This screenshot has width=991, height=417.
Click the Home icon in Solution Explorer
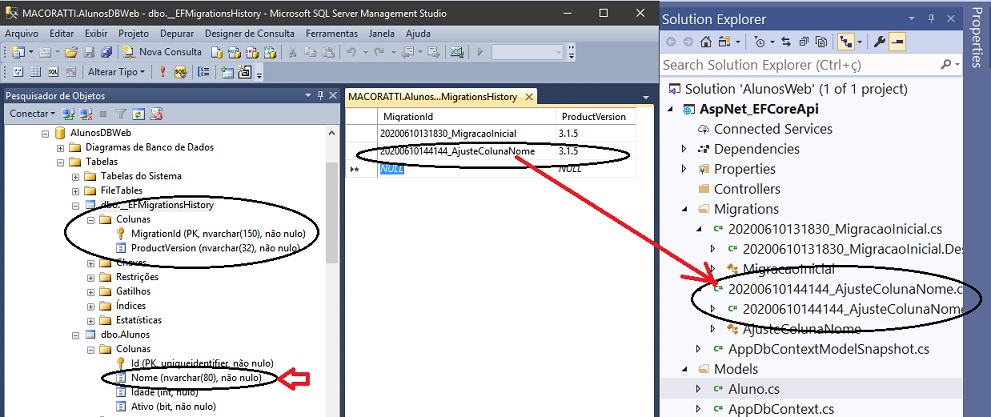tap(706, 42)
